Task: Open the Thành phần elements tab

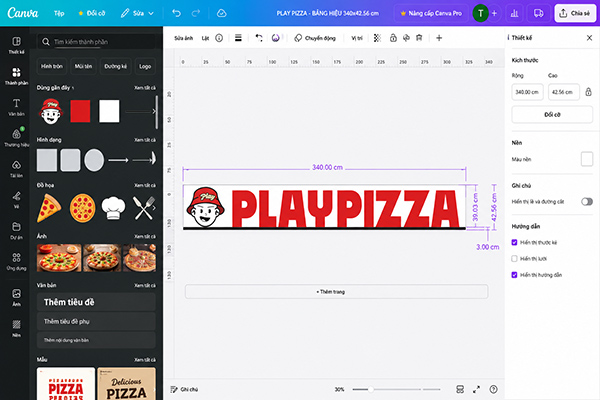Action: pyautogui.click(x=16, y=76)
